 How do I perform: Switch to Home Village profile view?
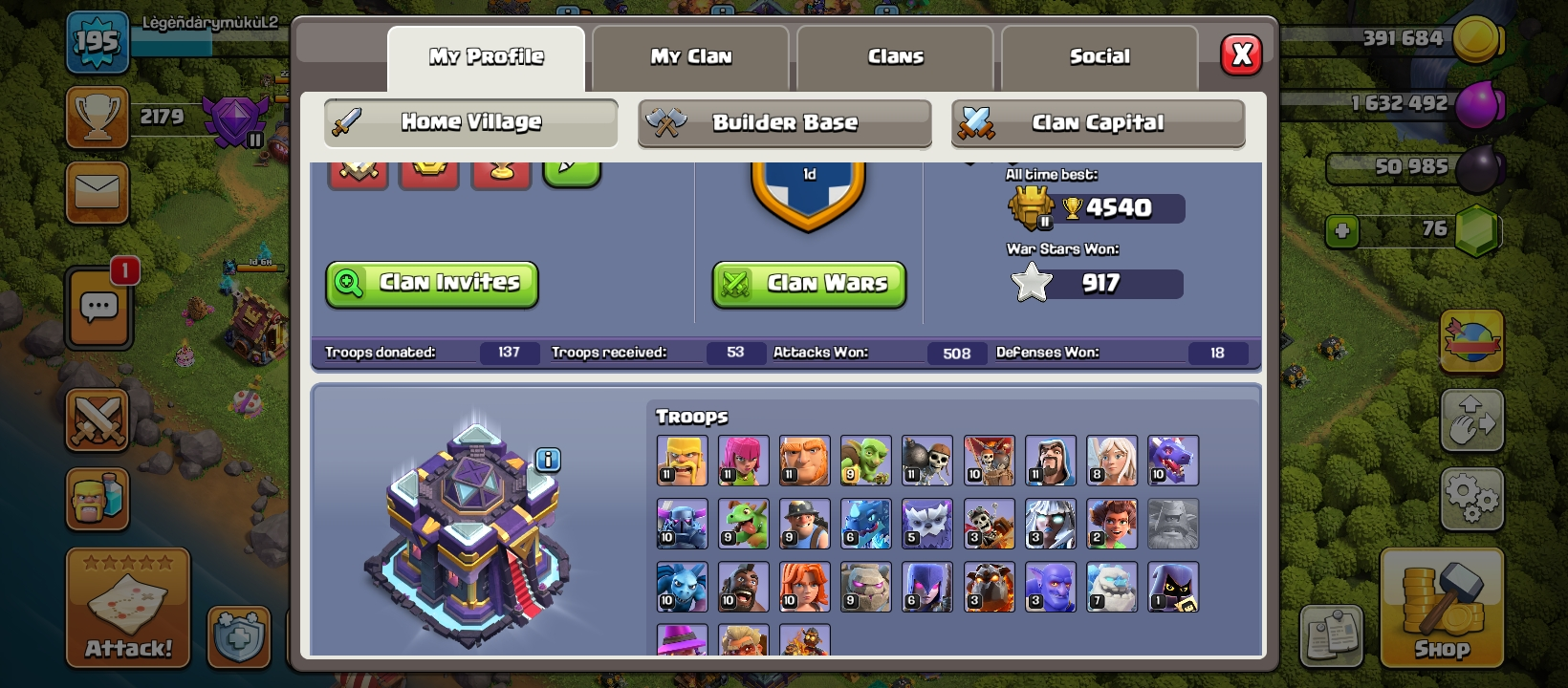tap(470, 122)
